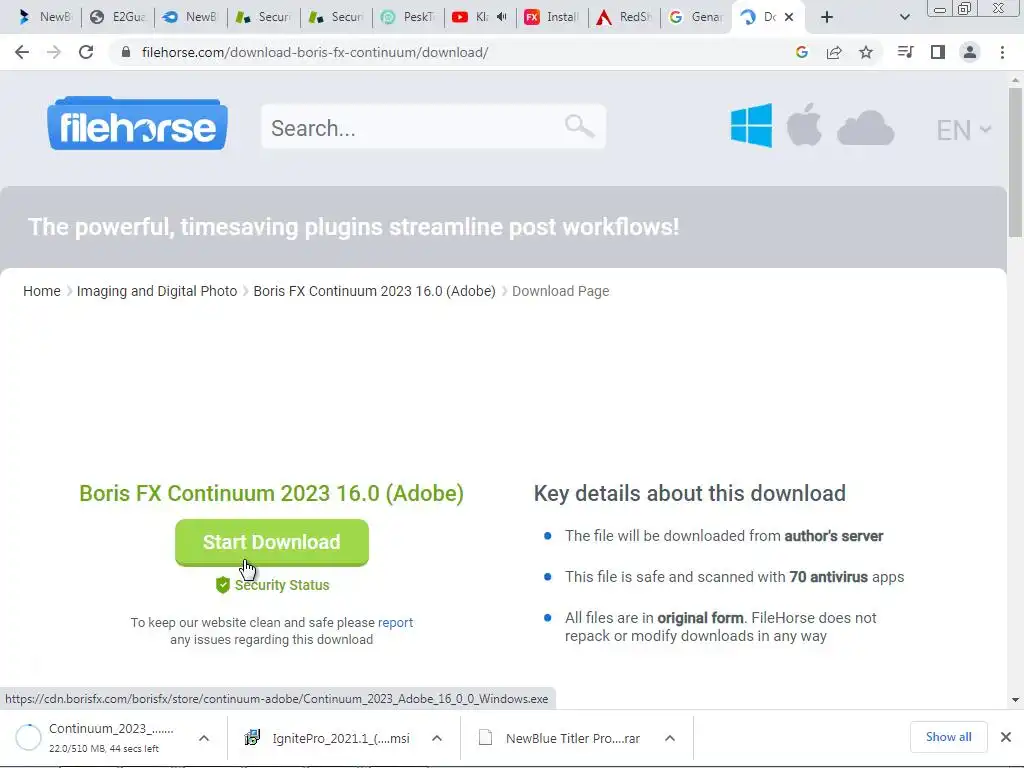Screen dimensions: 1024x768
Task: Click the Continuum_2023 download file name
Action: tap(111, 729)
